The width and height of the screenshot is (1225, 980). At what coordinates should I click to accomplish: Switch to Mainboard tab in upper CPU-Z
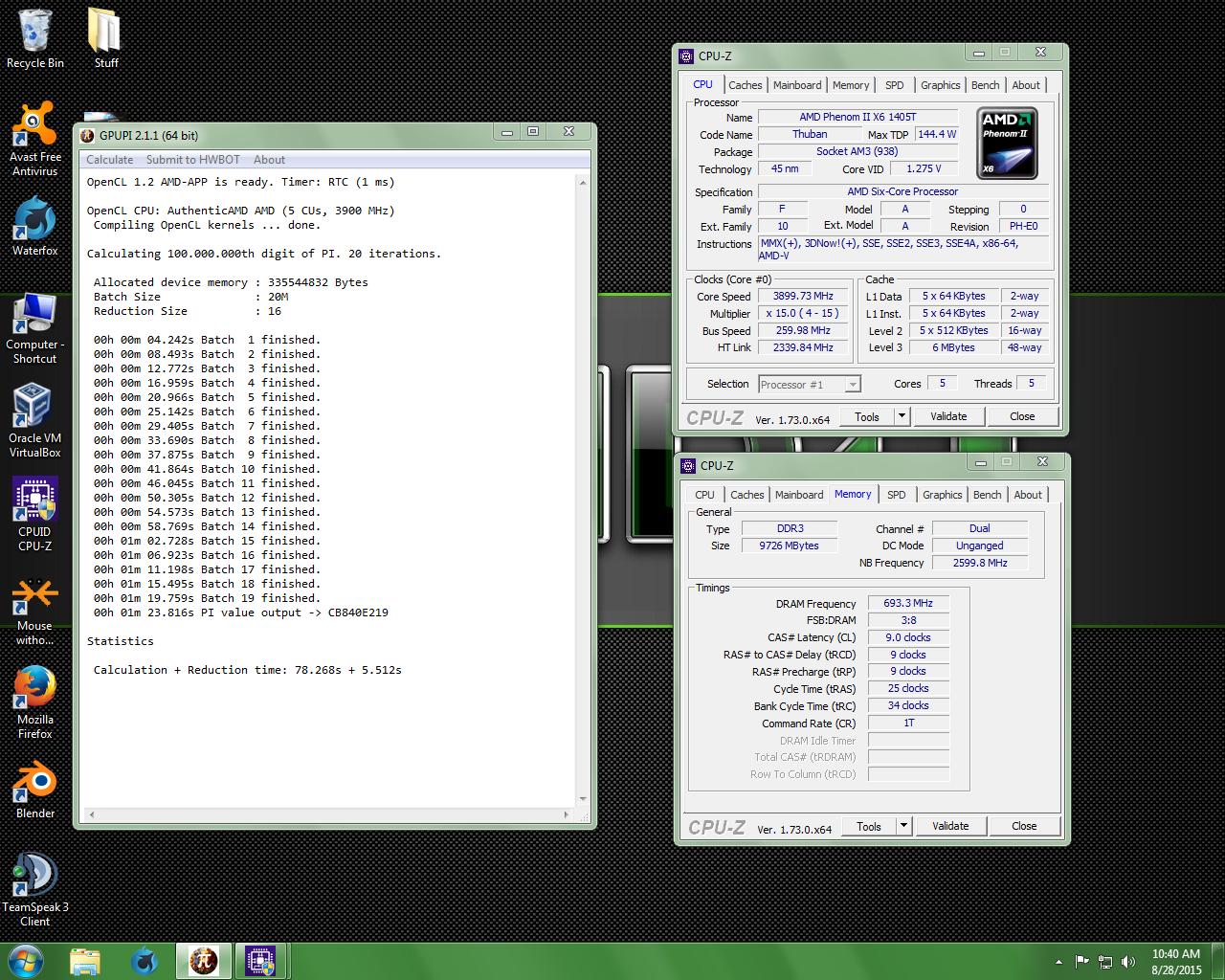[x=797, y=85]
